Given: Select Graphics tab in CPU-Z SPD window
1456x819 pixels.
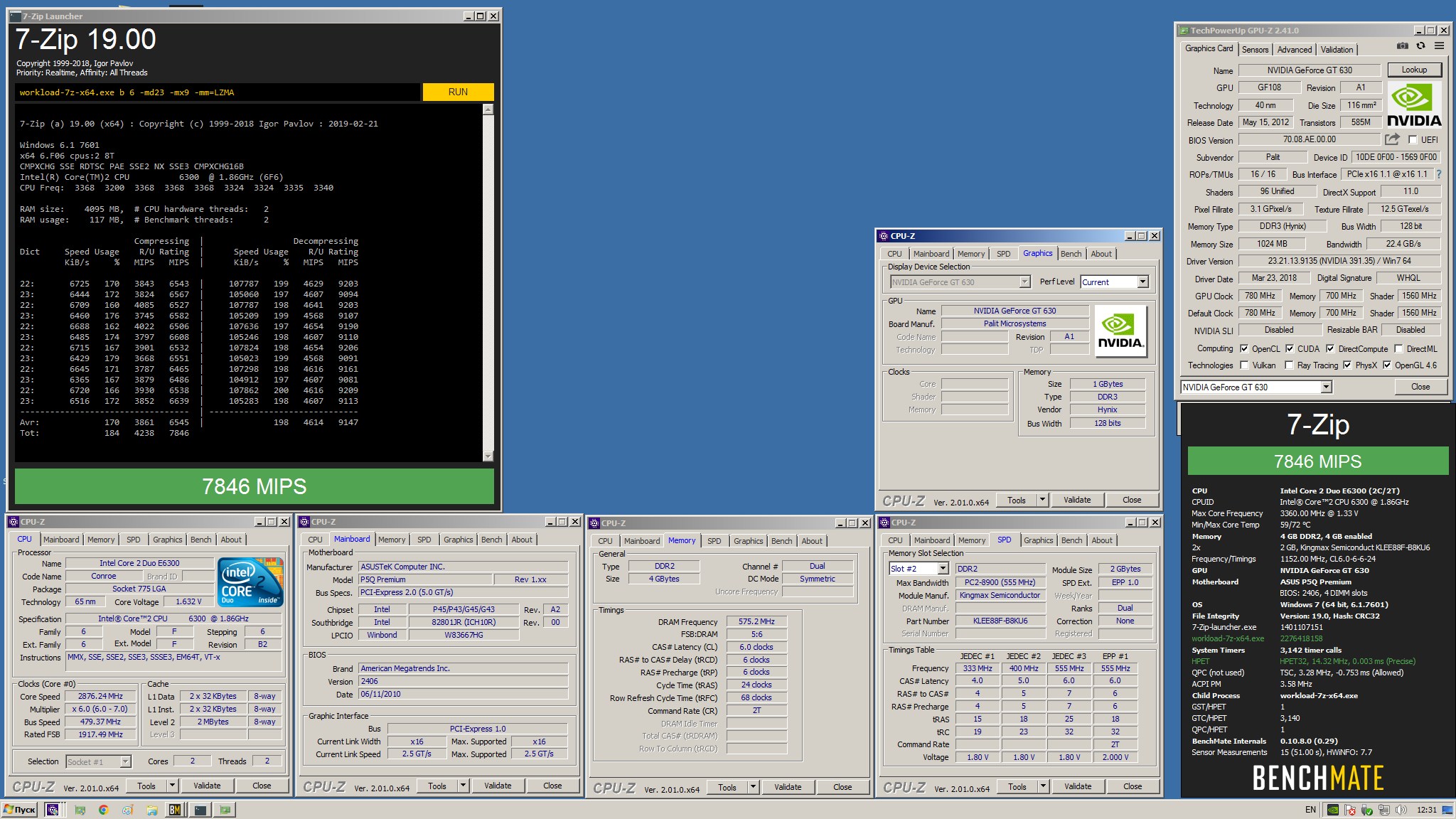Looking at the screenshot, I should pyautogui.click(x=1038, y=540).
